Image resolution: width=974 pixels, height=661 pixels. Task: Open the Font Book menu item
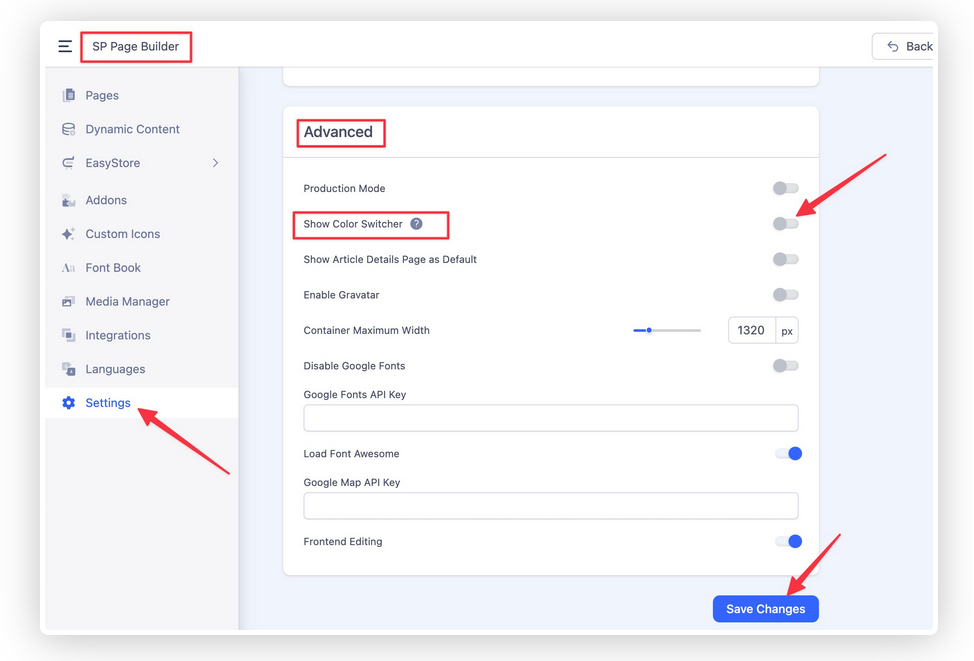click(112, 268)
